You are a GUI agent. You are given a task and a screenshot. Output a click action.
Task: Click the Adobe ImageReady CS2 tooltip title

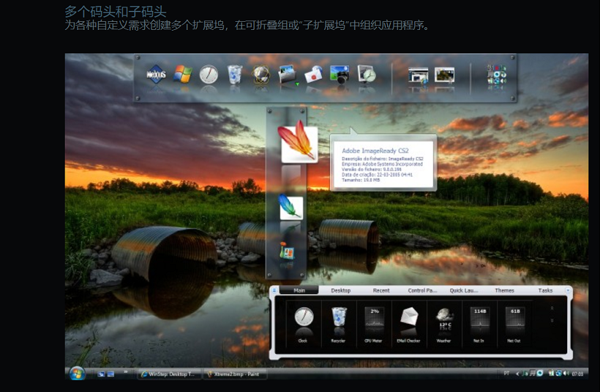click(375, 150)
